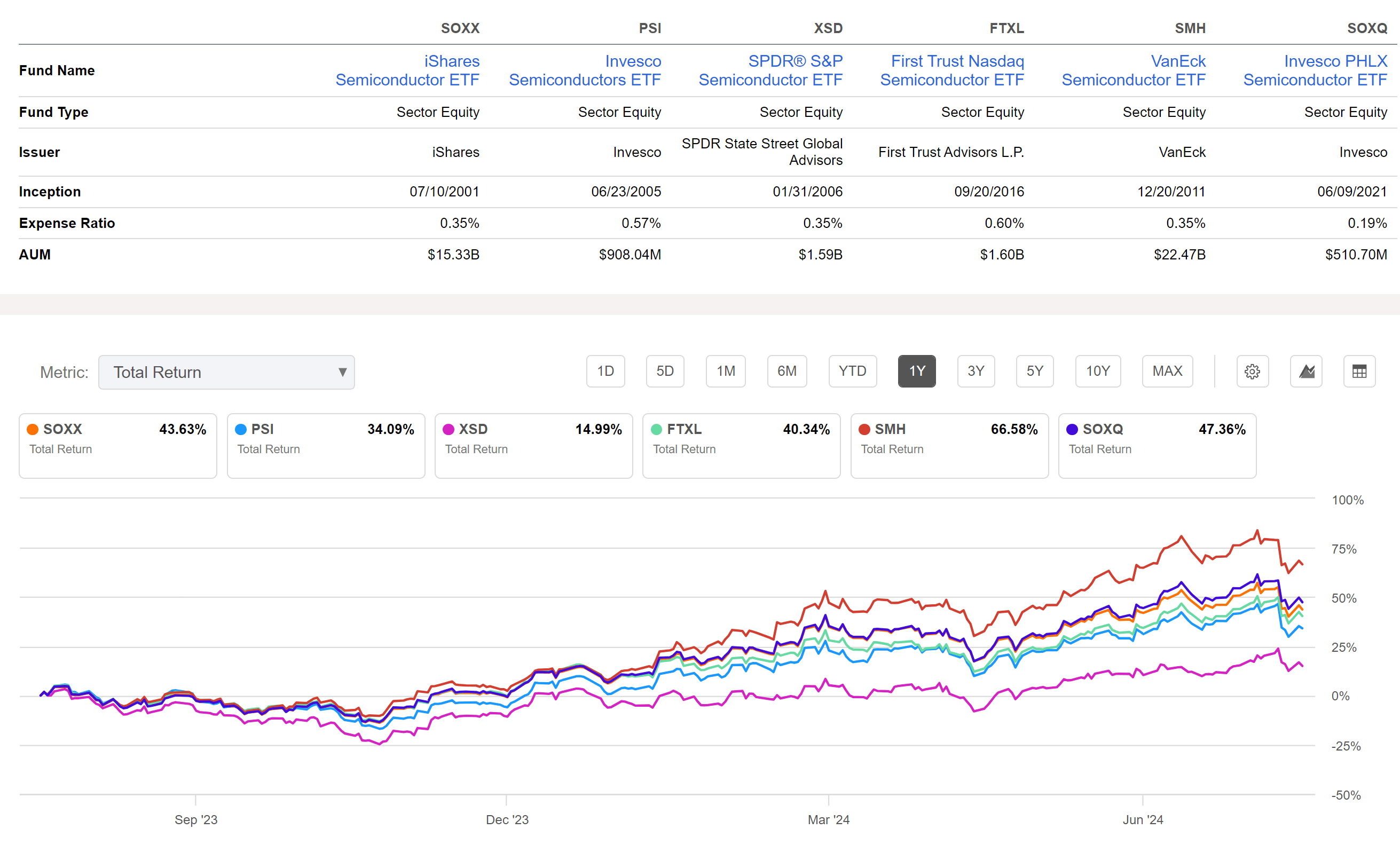Screen dimensions: 1400x845
Task: Click the PSI 34.09% summary card
Action: point(326,446)
